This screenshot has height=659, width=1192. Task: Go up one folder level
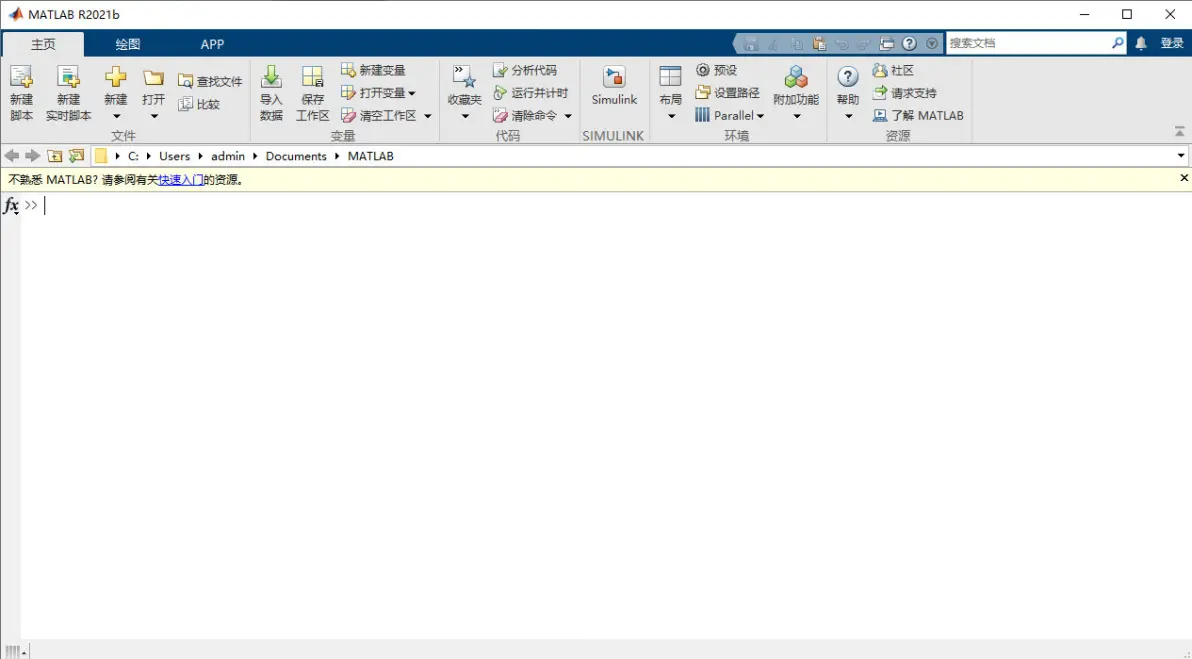click(54, 156)
